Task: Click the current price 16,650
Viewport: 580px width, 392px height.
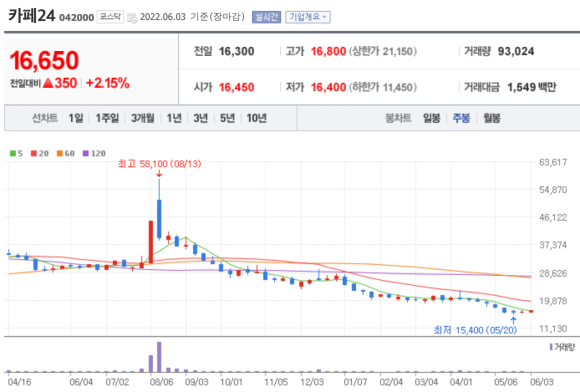Action: point(44,60)
